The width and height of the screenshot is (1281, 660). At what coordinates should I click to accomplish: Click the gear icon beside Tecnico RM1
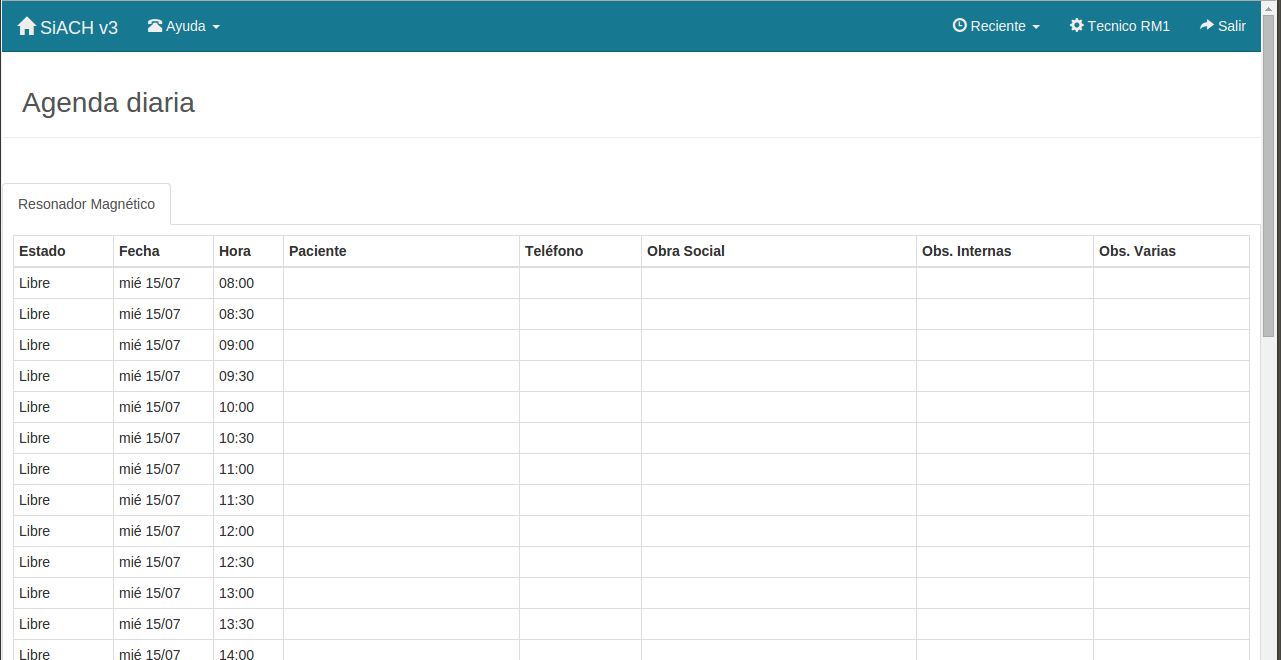click(x=1077, y=25)
